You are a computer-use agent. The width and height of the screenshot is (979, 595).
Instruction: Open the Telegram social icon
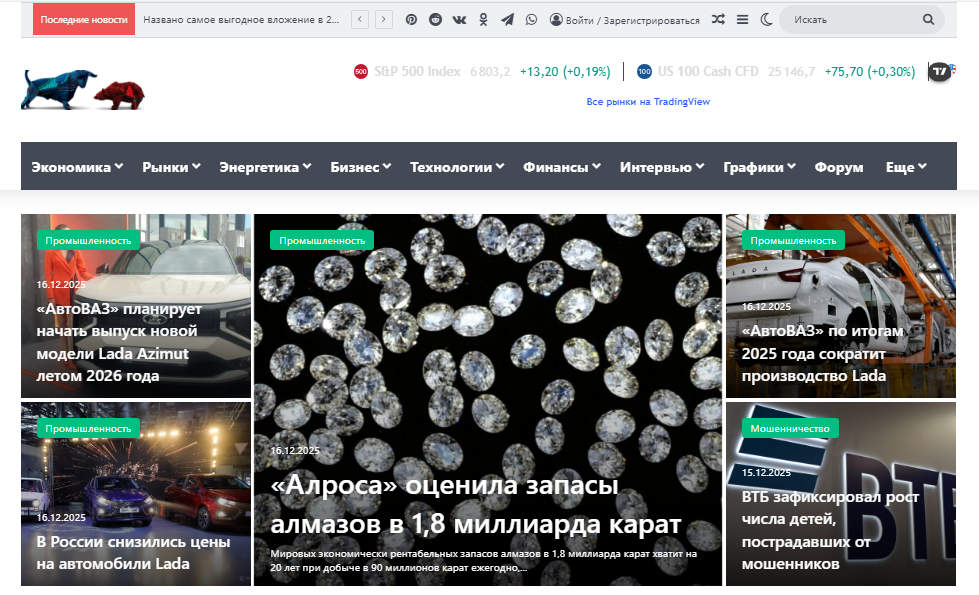point(507,20)
